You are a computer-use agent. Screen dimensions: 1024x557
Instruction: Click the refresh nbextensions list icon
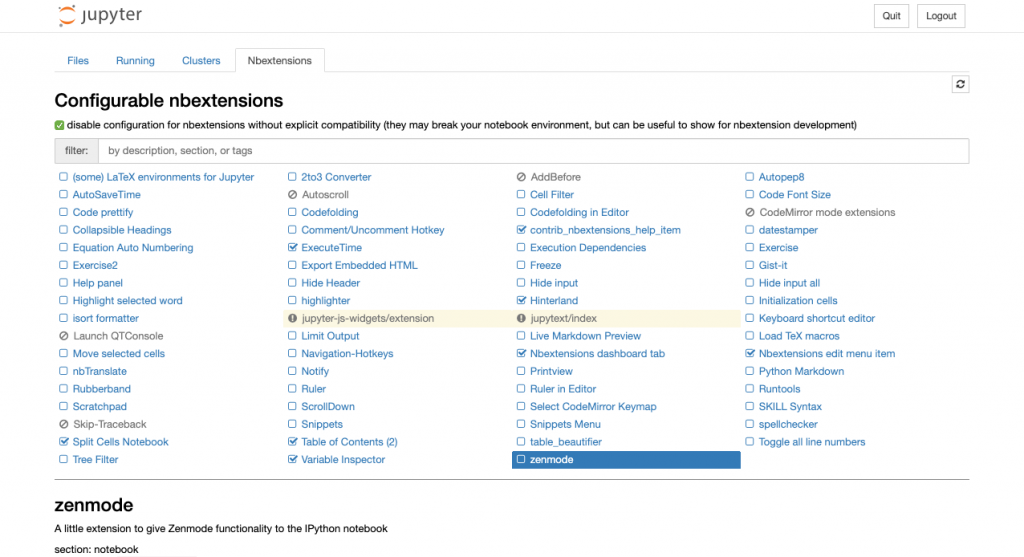pos(960,85)
